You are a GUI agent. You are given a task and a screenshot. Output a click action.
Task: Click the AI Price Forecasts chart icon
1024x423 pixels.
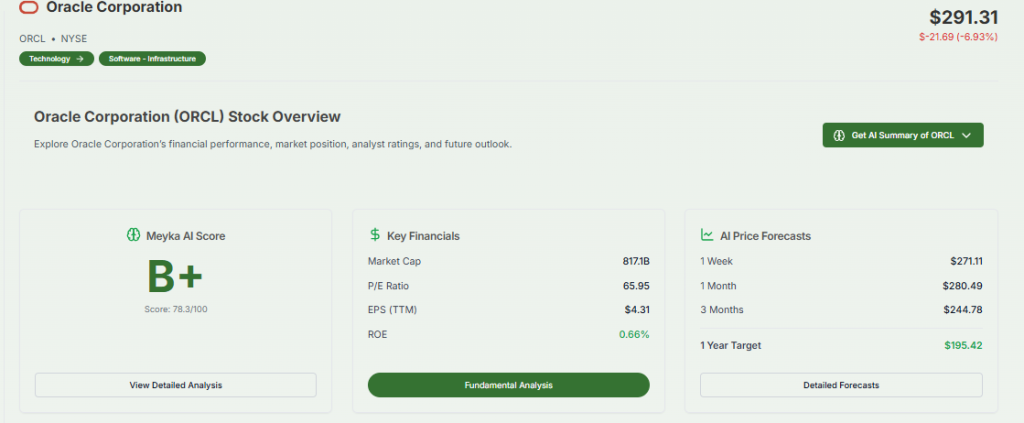707,235
